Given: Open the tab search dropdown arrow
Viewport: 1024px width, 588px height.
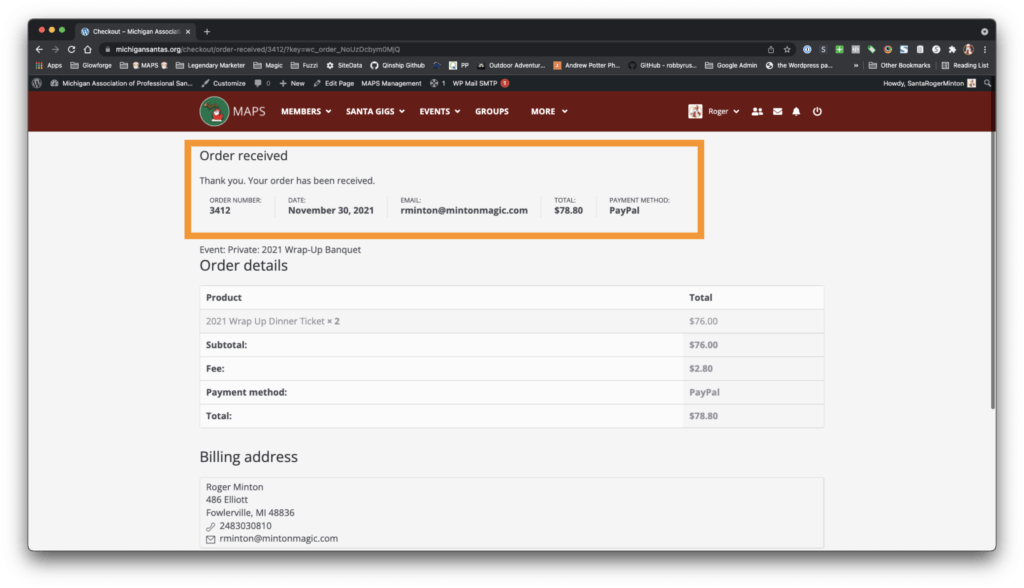Looking at the screenshot, I should 984,31.
